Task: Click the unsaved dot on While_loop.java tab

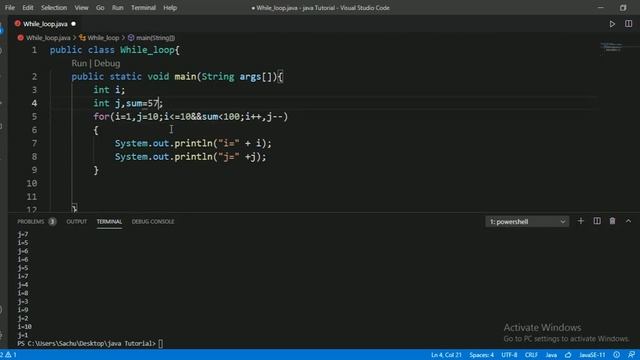Action: pos(73,24)
